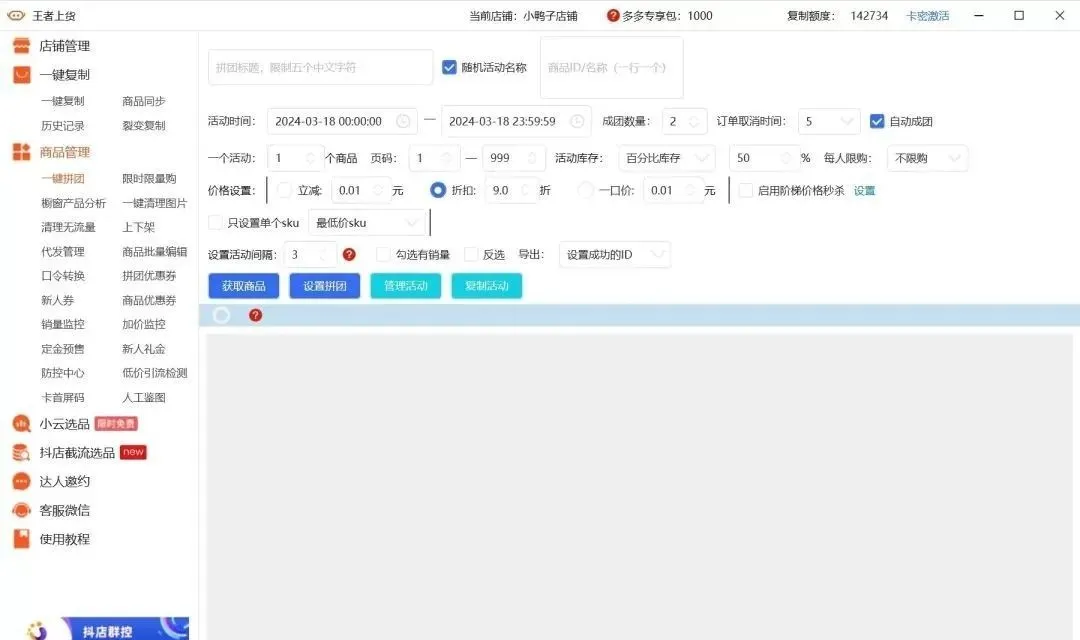The height and width of the screenshot is (640, 1080).
Task: Select 拼团优惠券 in the sidebar
Action: tap(149, 276)
